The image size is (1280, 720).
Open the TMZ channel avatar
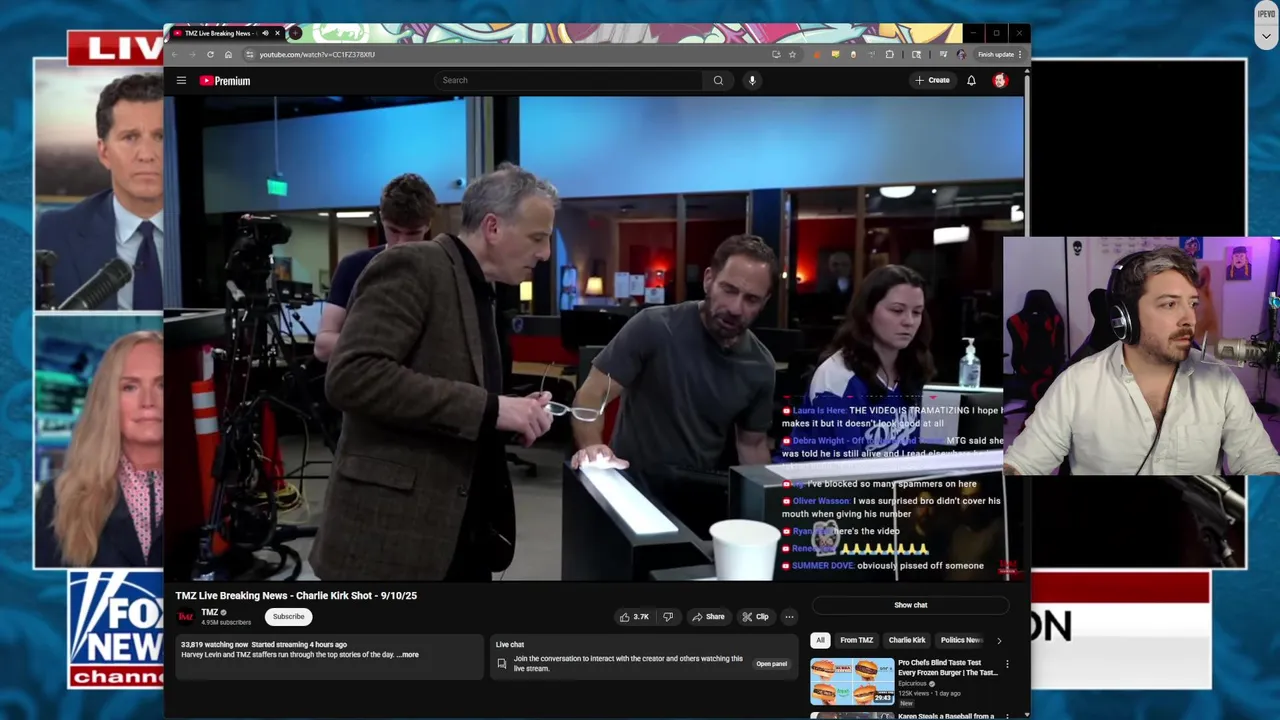(x=185, y=616)
